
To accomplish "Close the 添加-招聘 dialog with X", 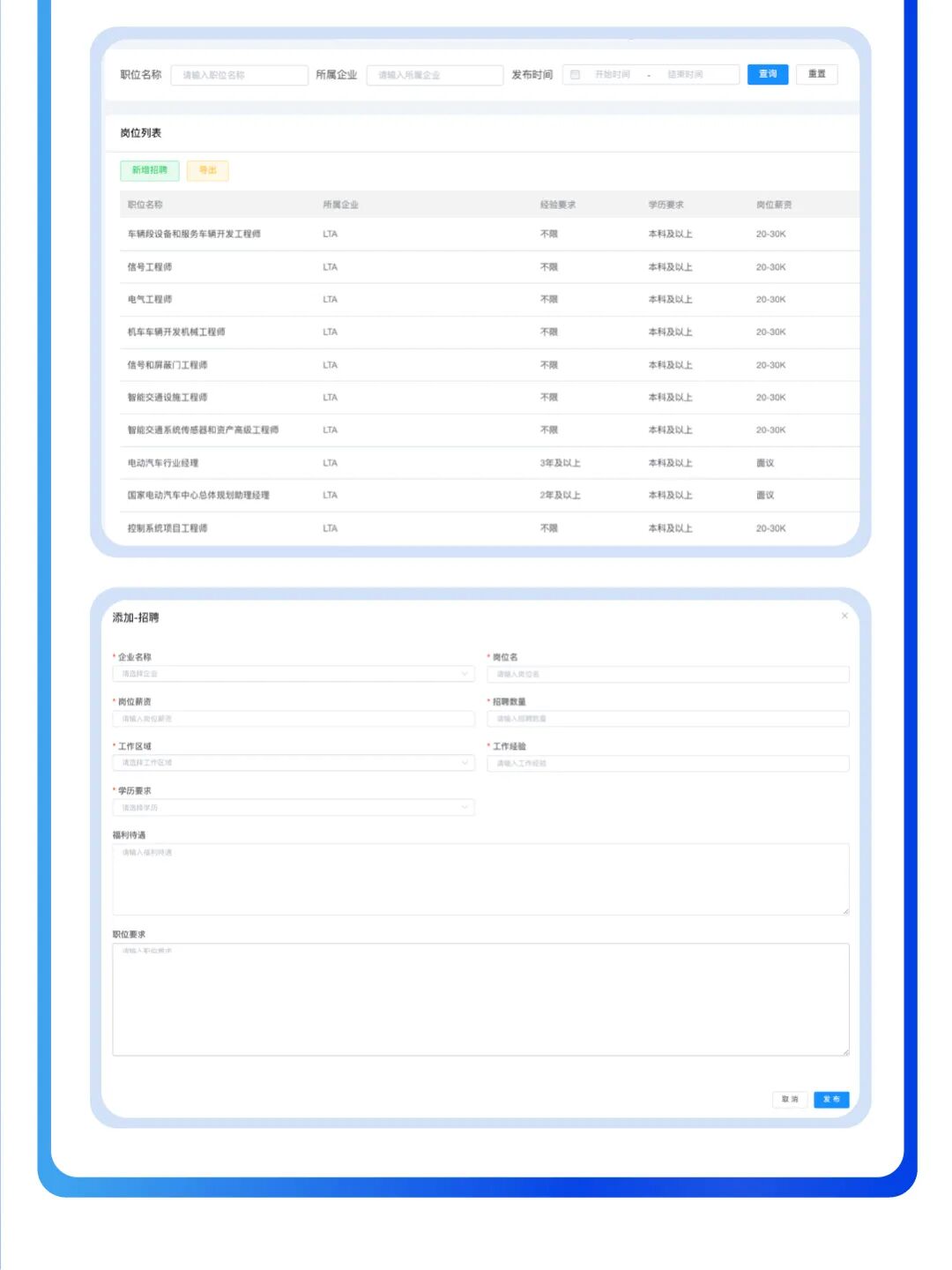I will point(844,616).
